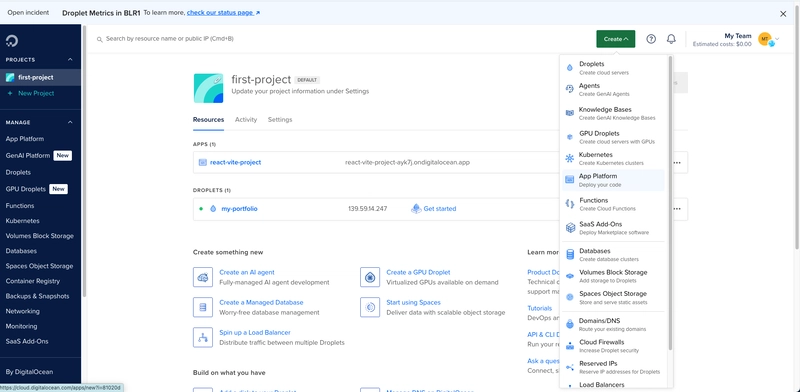Expand the My Team account chevron
This screenshot has width=800, height=392.
778,39
